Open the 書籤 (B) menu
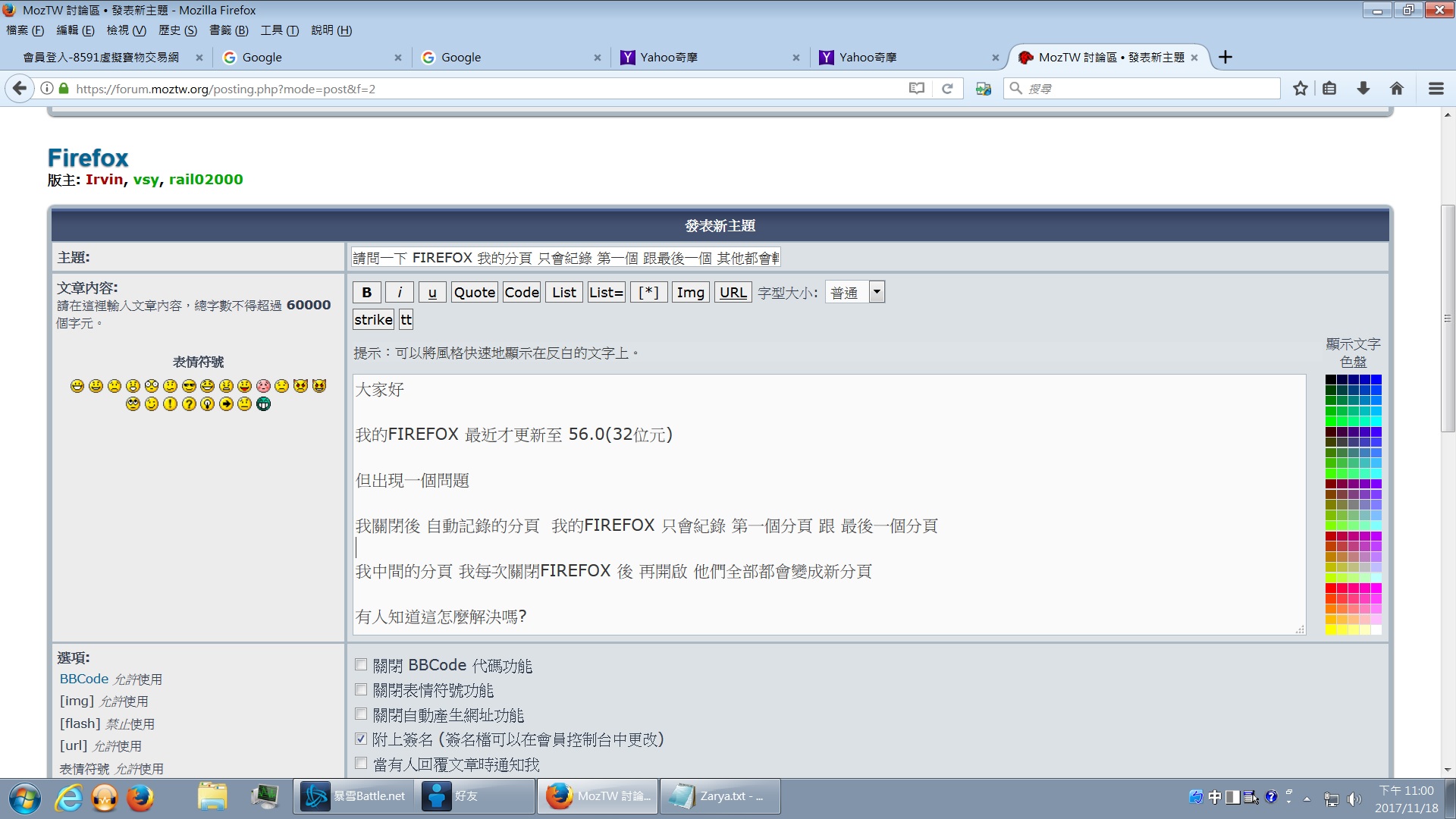The image size is (1456, 819). click(x=228, y=30)
